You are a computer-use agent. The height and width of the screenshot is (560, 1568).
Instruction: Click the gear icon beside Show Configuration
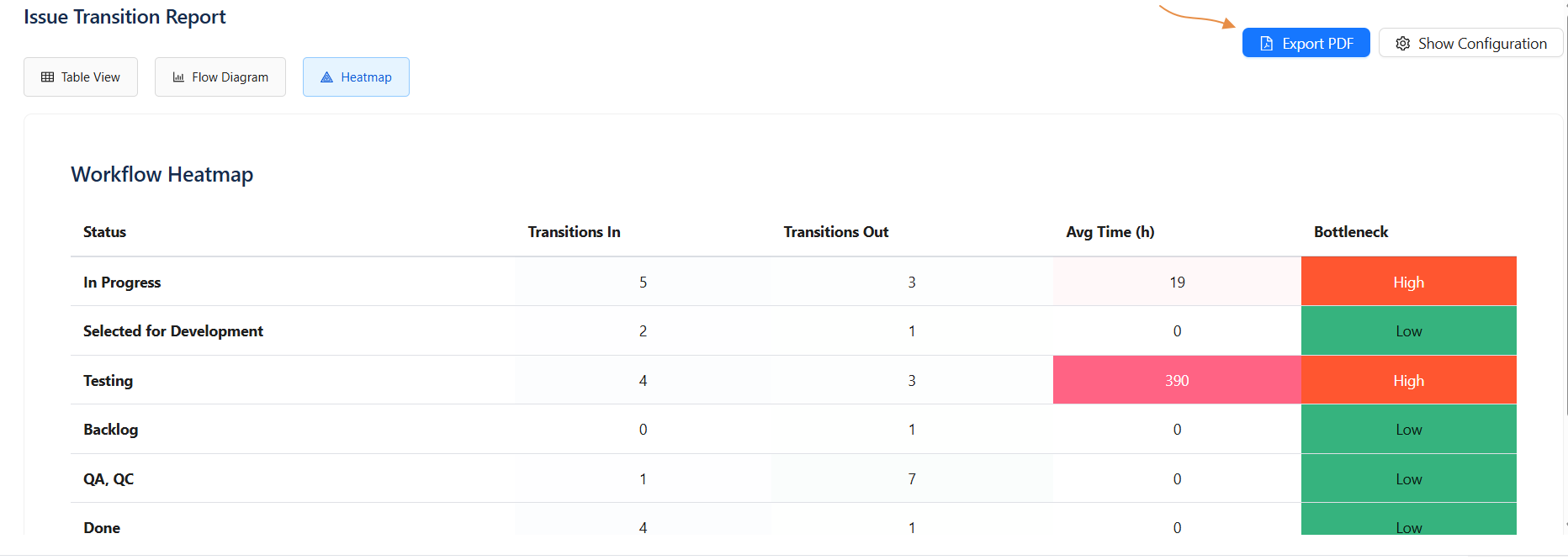(1402, 44)
